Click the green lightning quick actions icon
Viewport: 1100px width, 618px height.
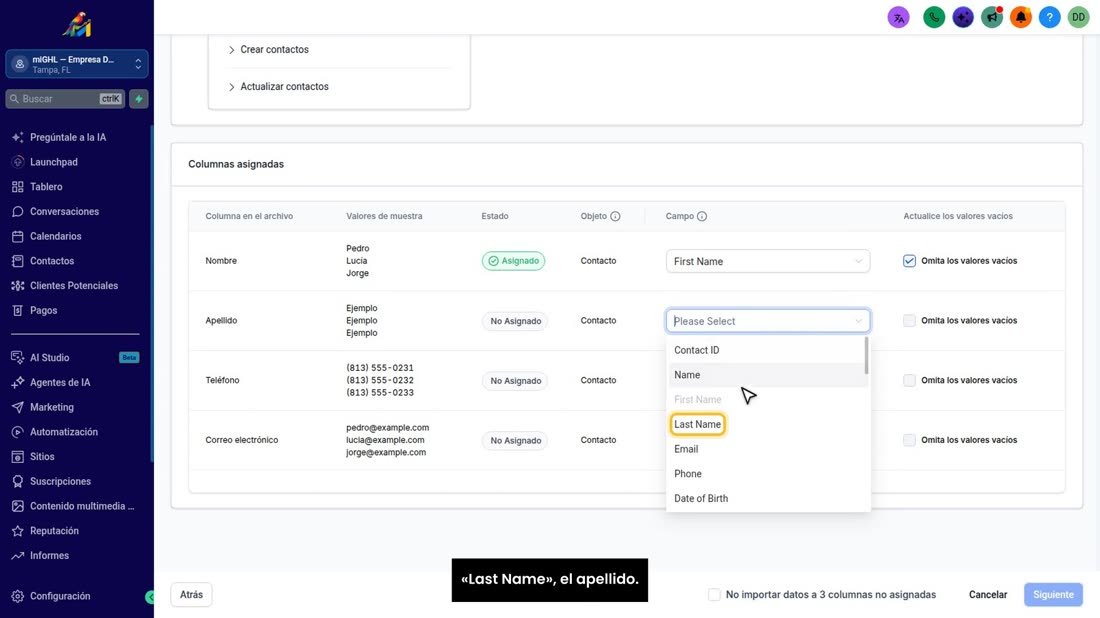pyautogui.click(x=139, y=99)
